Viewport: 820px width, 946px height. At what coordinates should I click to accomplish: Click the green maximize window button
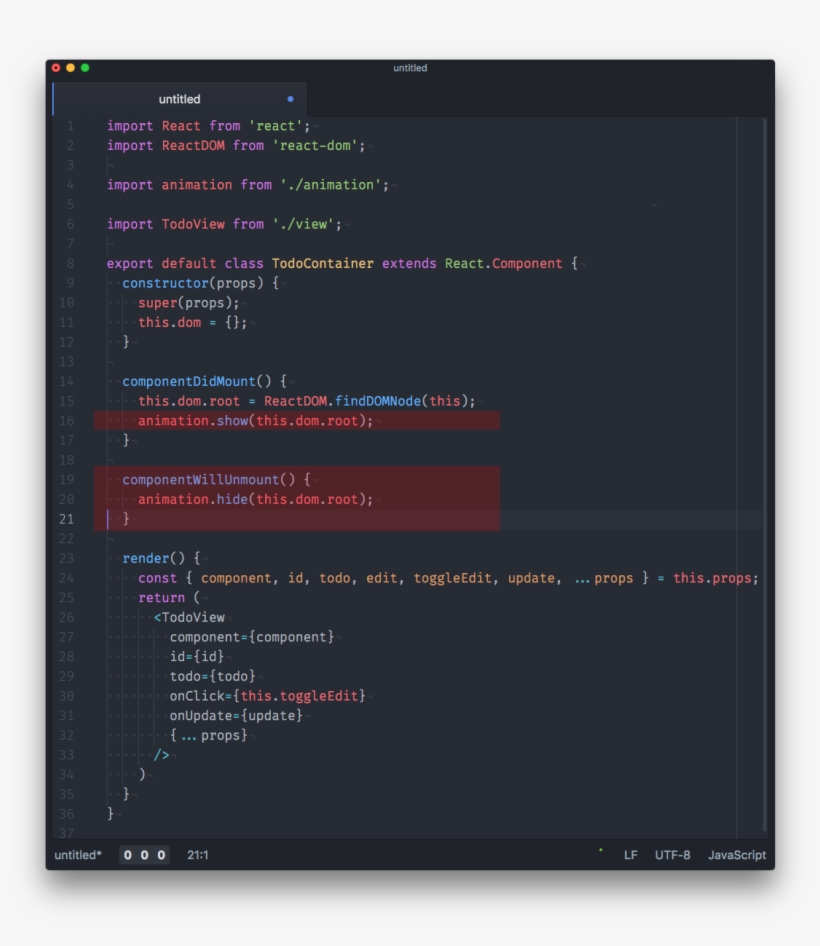[85, 68]
